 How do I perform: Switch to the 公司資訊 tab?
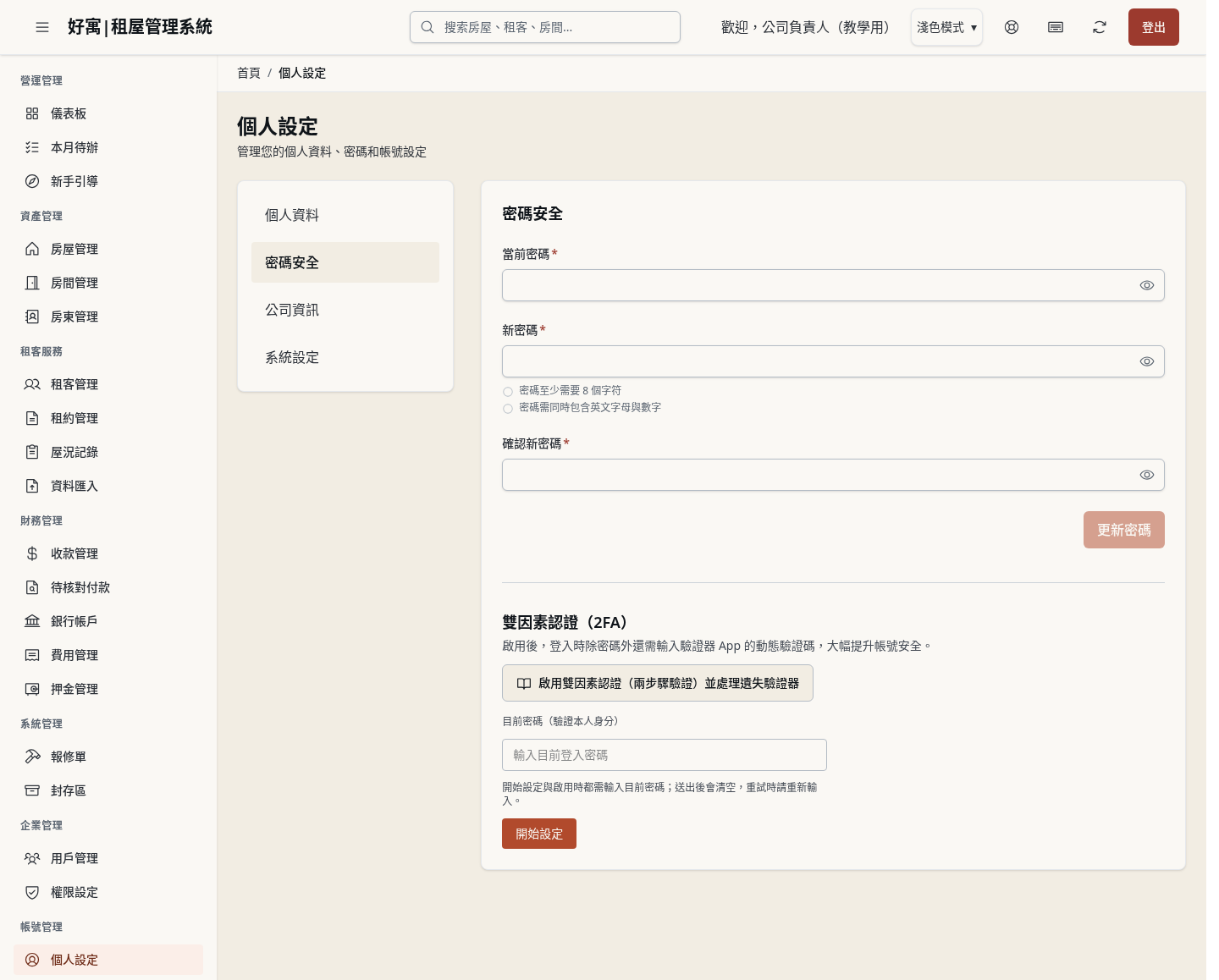[345, 310]
